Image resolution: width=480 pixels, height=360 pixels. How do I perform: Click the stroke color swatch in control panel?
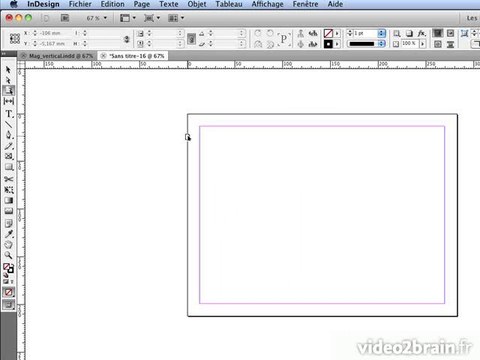tap(328, 44)
